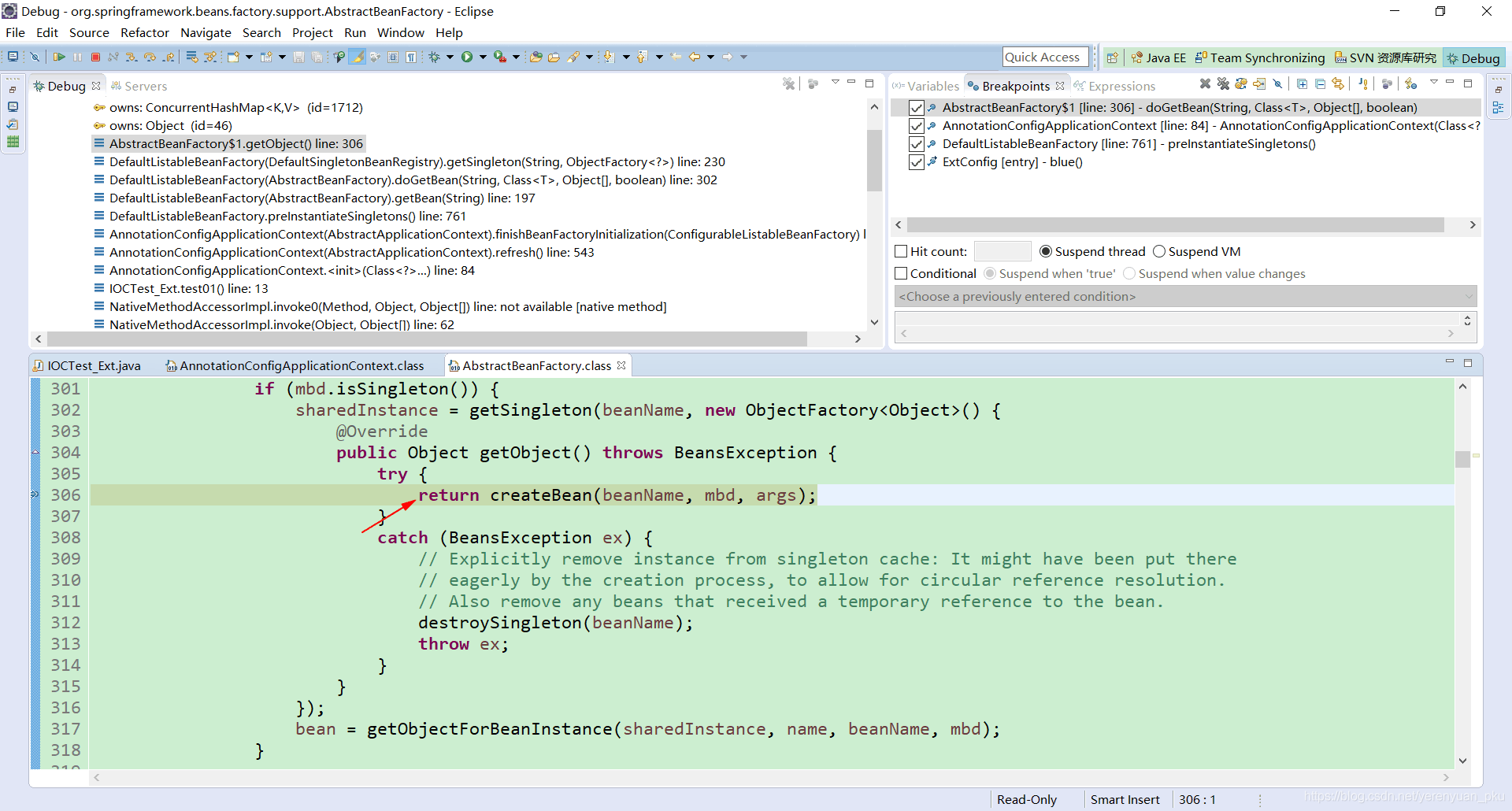Open the Run Last Tool dropdown arrow
The height and width of the screenshot is (811, 1512).
(x=516, y=57)
